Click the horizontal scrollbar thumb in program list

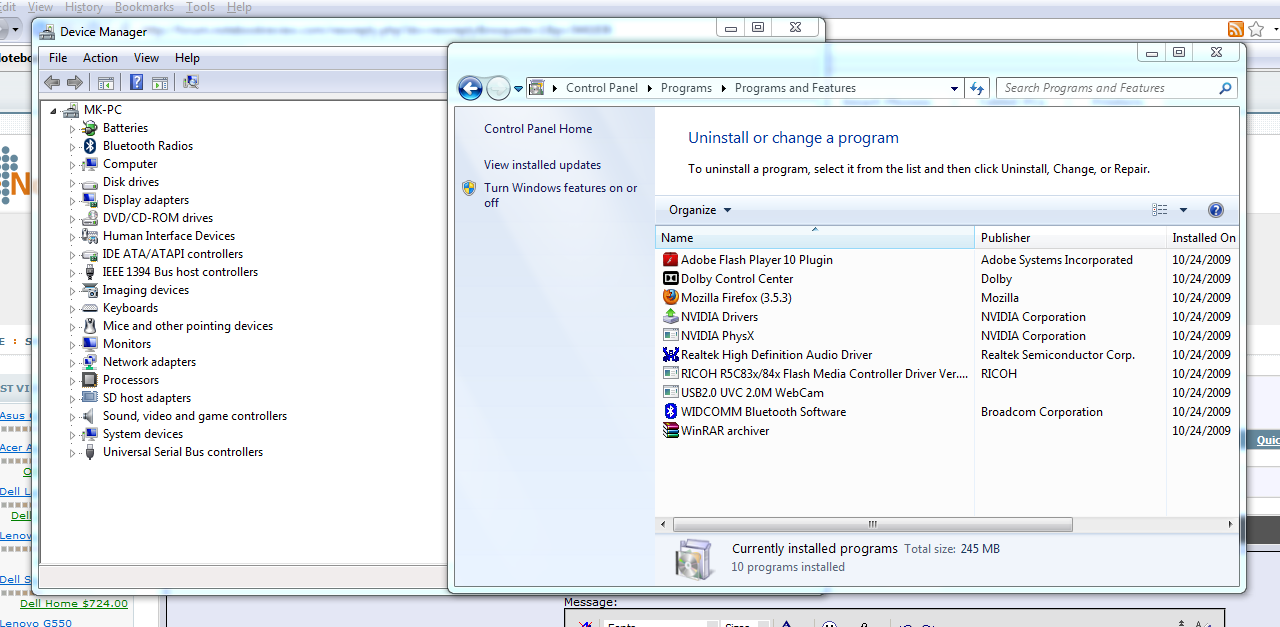coord(872,524)
